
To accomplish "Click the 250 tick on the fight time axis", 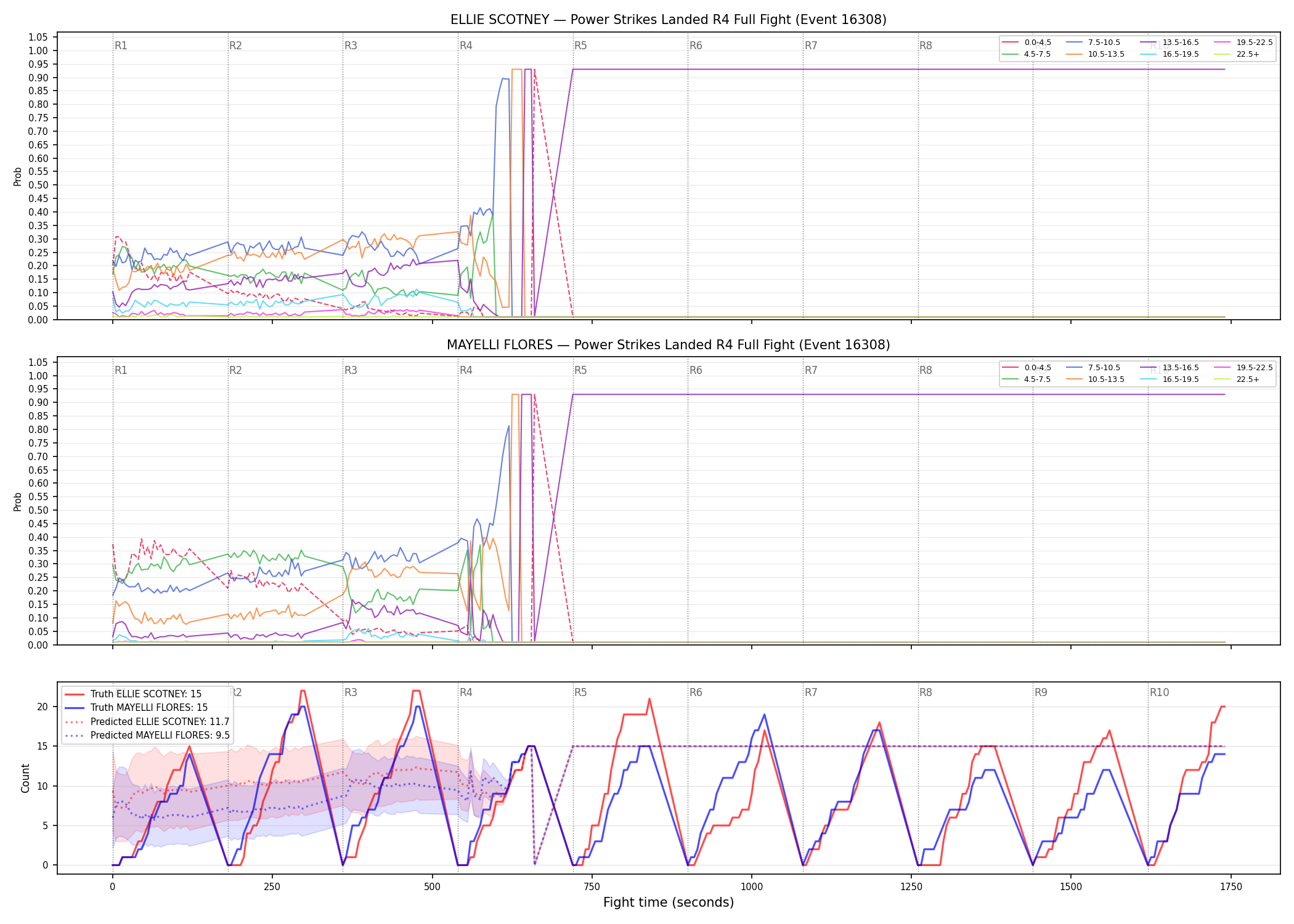I will tap(272, 886).
